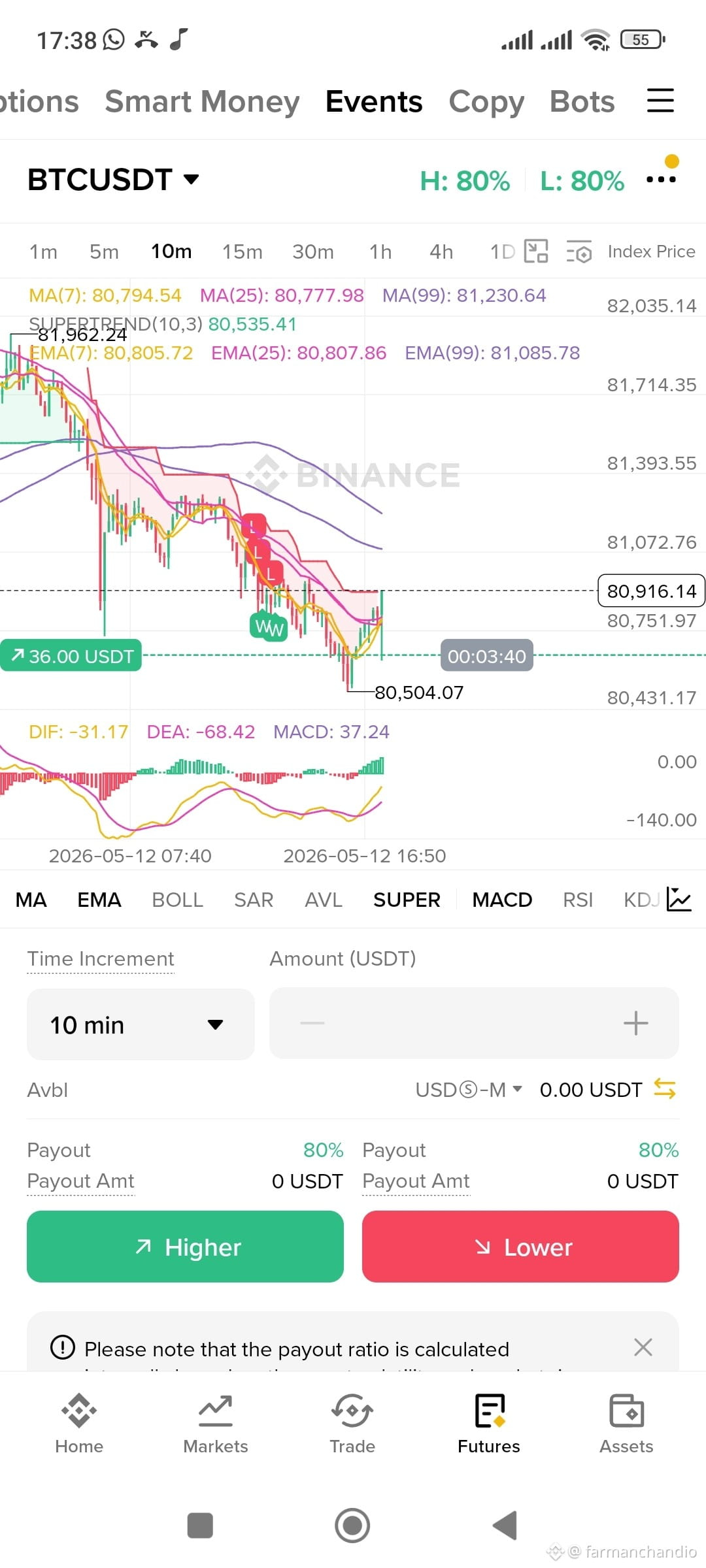Toggle the MA indicator
The height and width of the screenshot is (1568, 706).
(31, 900)
